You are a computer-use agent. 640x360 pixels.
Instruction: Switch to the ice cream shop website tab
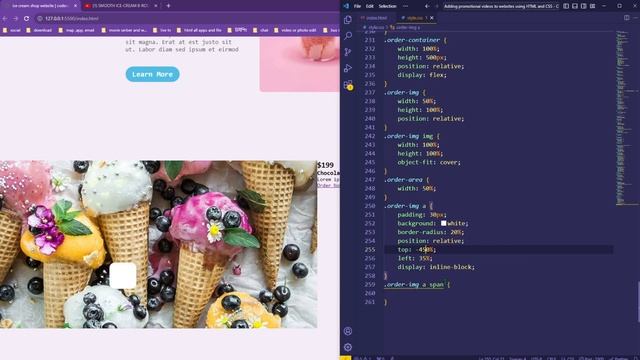(x=40, y=6)
